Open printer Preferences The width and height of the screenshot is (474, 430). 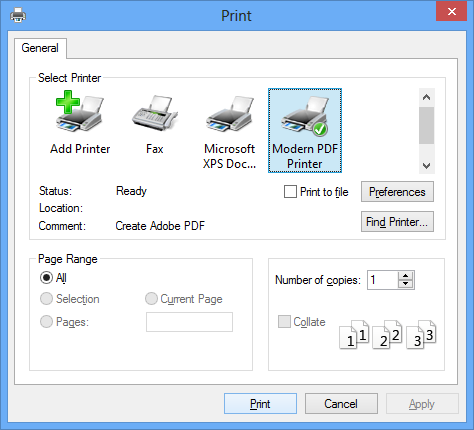tap(397, 192)
